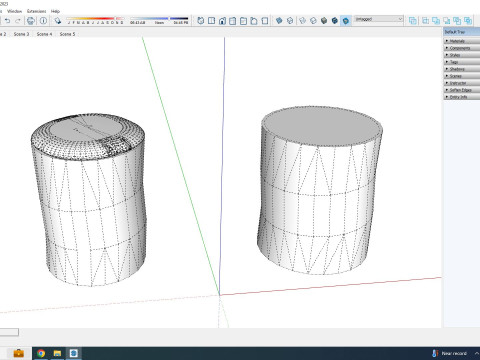Screen dimensions: 480x360
Task: Show hidden system tray icons
Action: [x=476, y=353]
